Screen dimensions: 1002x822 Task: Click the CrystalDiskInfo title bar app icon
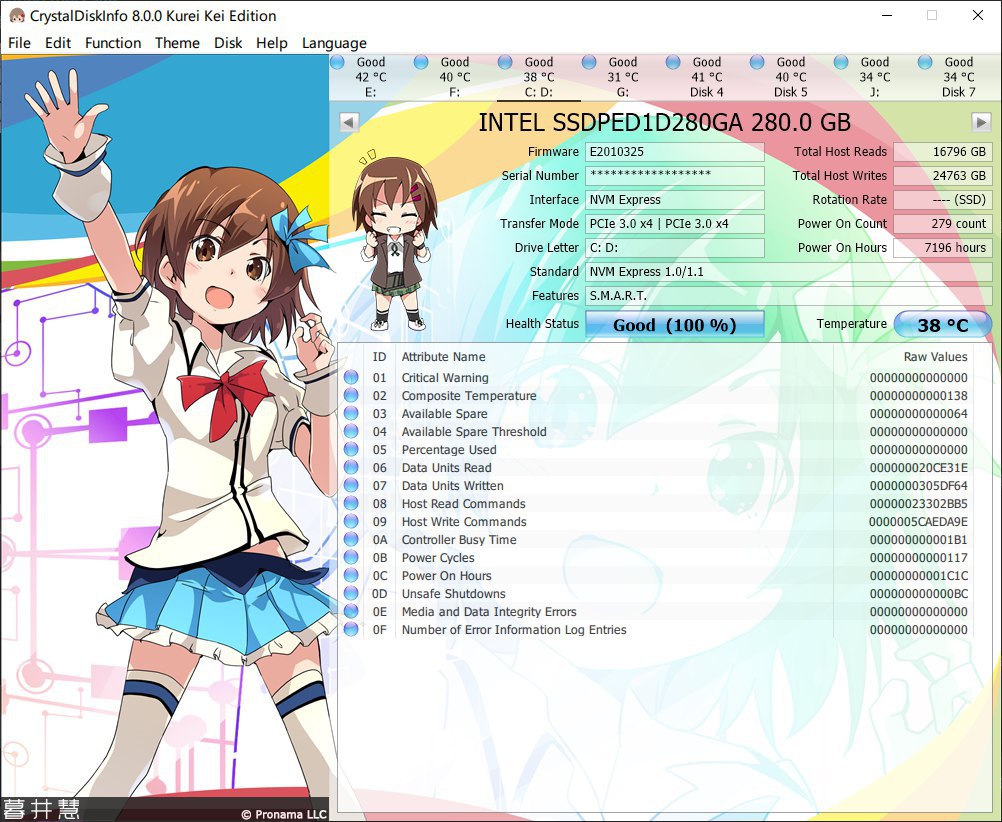pyautogui.click(x=16, y=15)
